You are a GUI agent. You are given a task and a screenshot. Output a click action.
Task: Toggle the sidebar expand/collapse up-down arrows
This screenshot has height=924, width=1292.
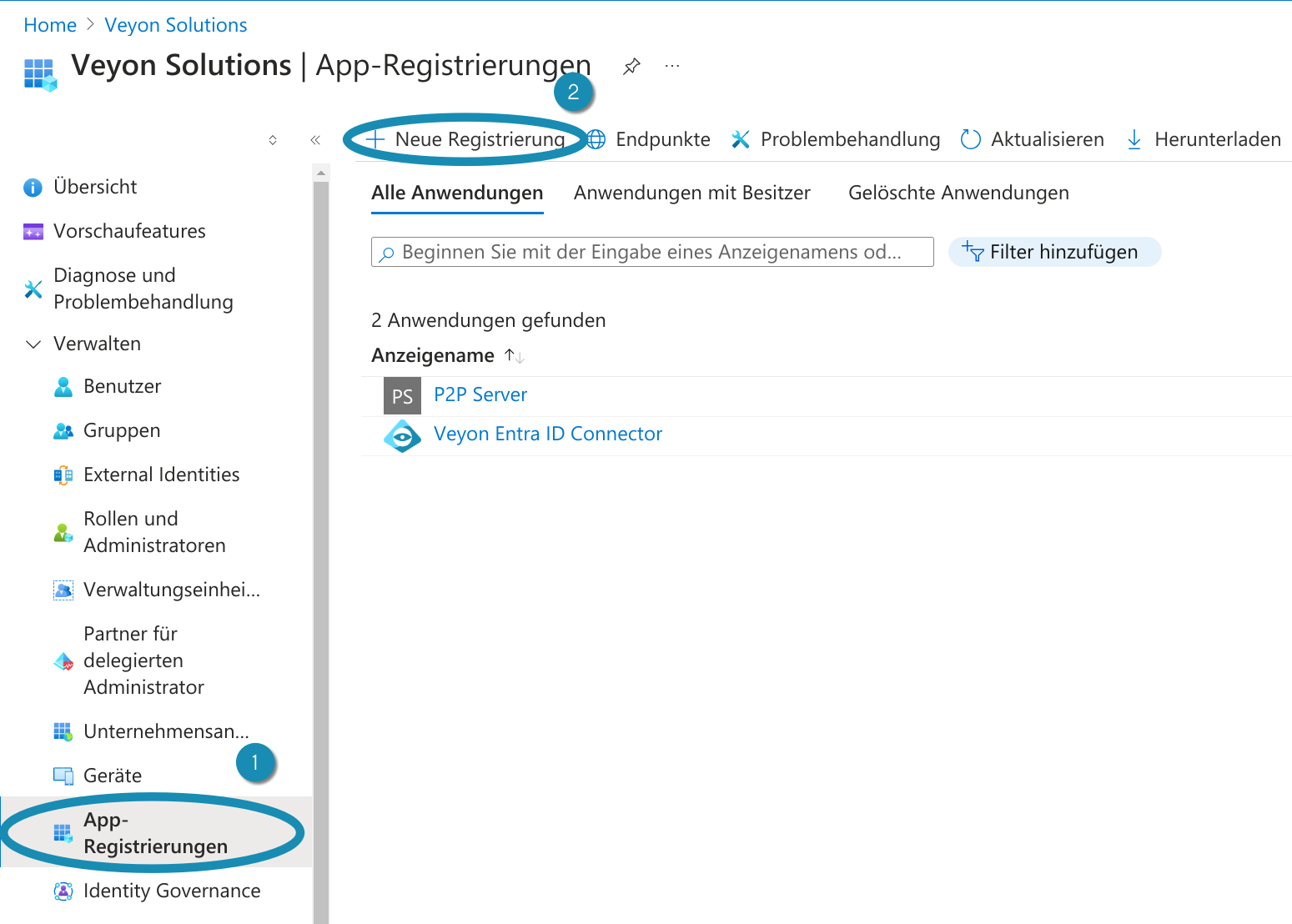(273, 140)
